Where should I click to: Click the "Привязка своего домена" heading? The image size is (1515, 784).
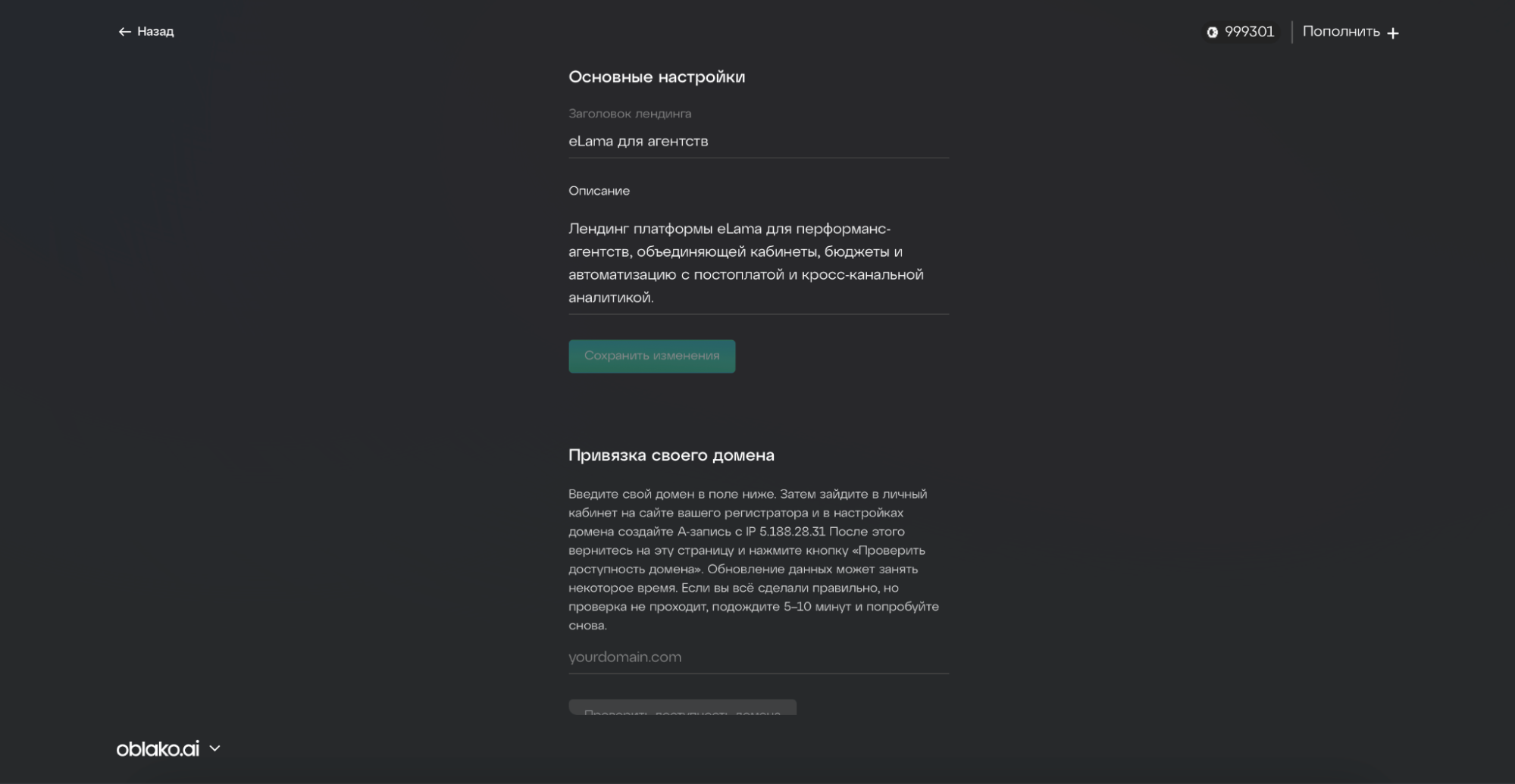(x=671, y=455)
